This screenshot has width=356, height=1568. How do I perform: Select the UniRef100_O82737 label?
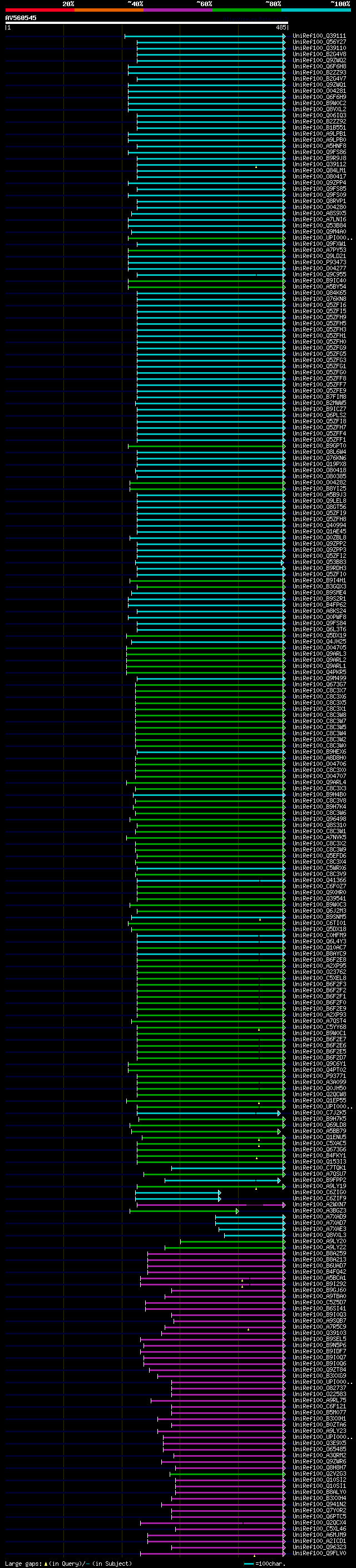pos(319,1388)
